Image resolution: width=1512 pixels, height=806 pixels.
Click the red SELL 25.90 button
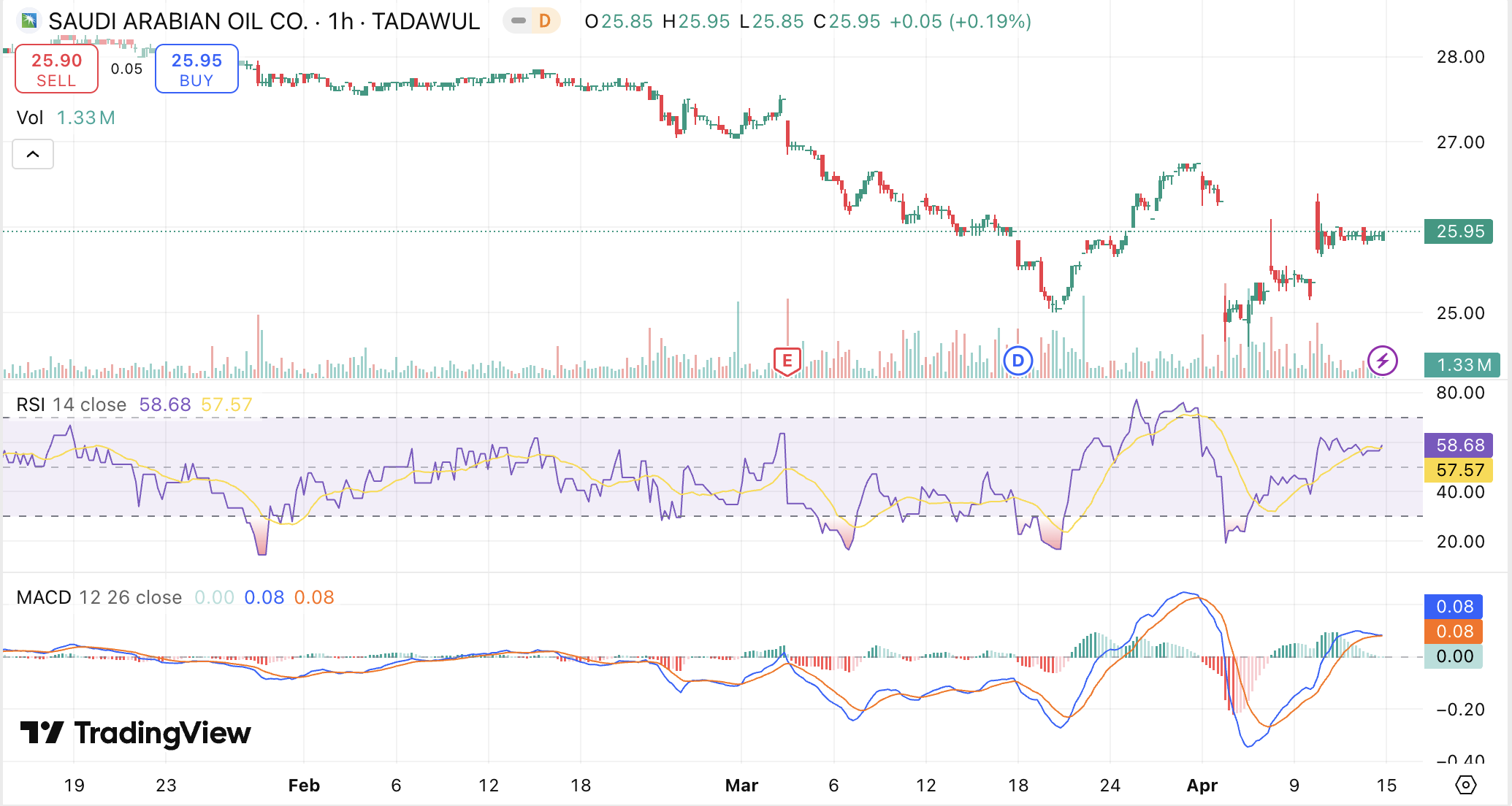pos(57,69)
